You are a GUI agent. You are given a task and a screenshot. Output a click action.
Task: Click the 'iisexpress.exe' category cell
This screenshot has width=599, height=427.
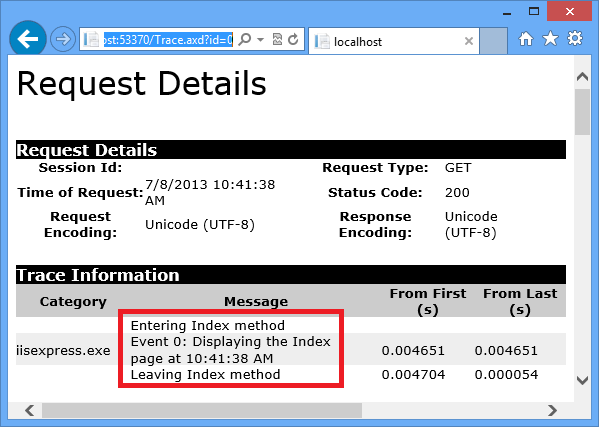pos(63,351)
